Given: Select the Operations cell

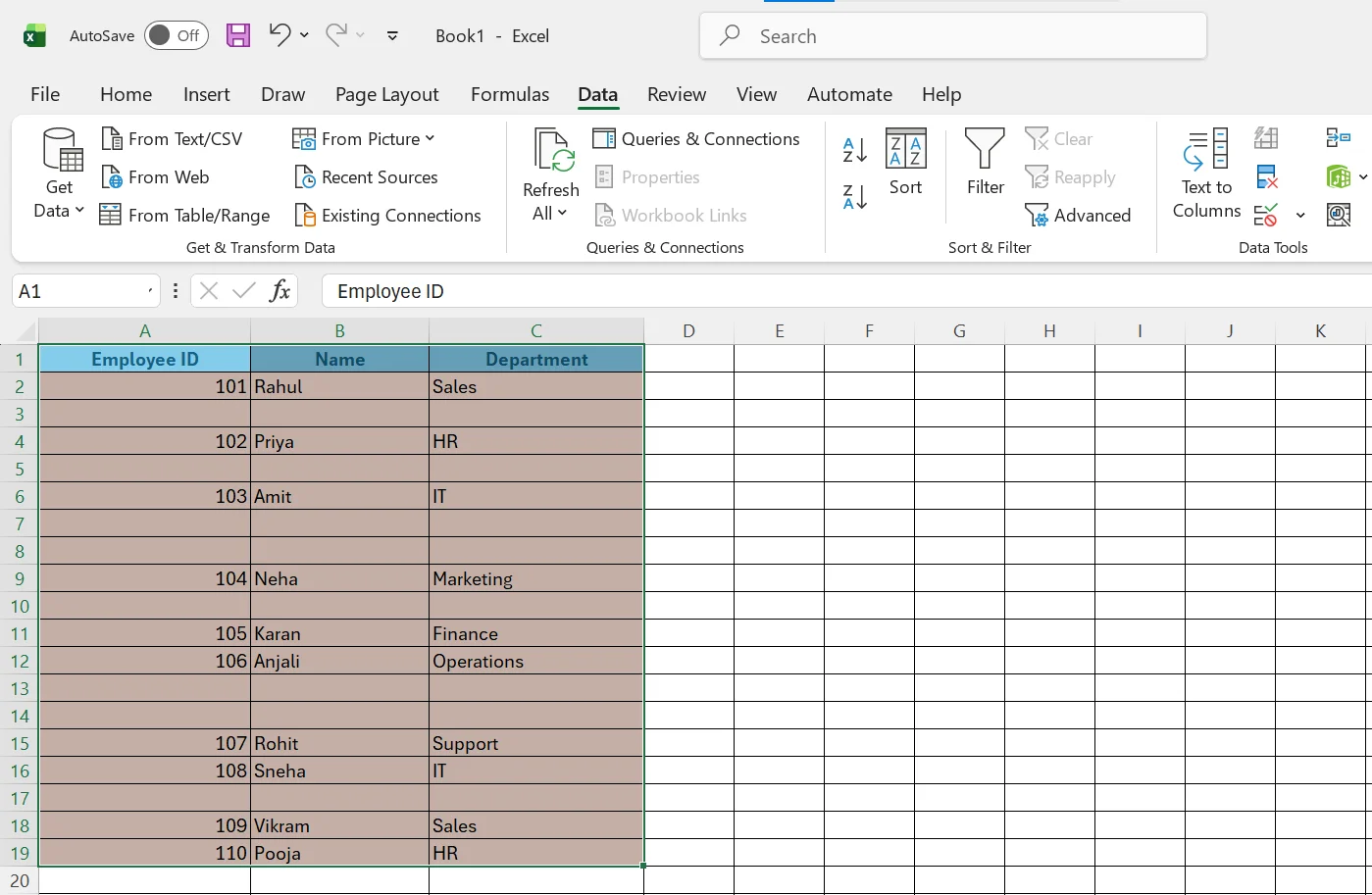Looking at the screenshot, I should point(536,661).
